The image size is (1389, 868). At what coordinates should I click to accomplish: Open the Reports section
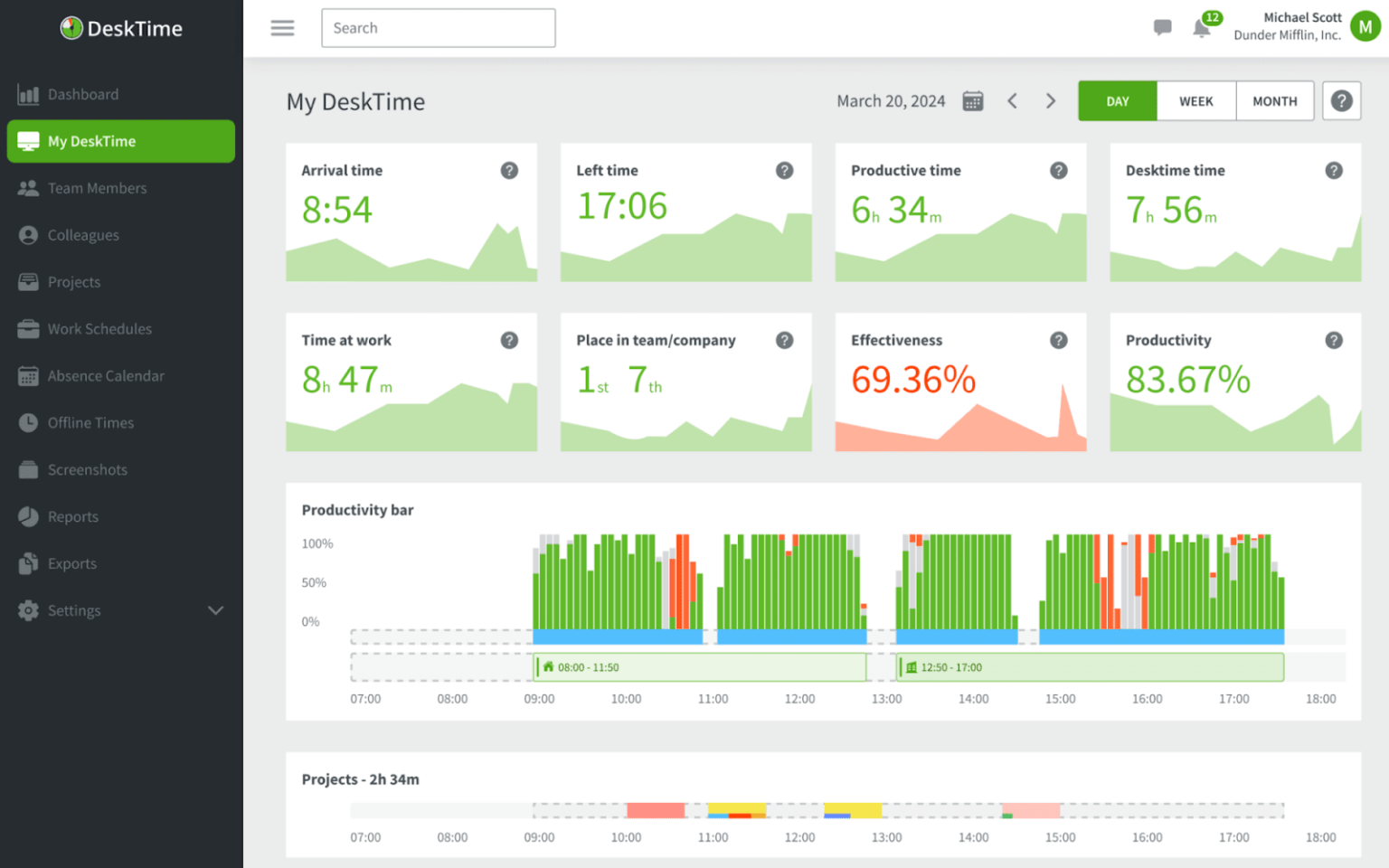click(73, 516)
